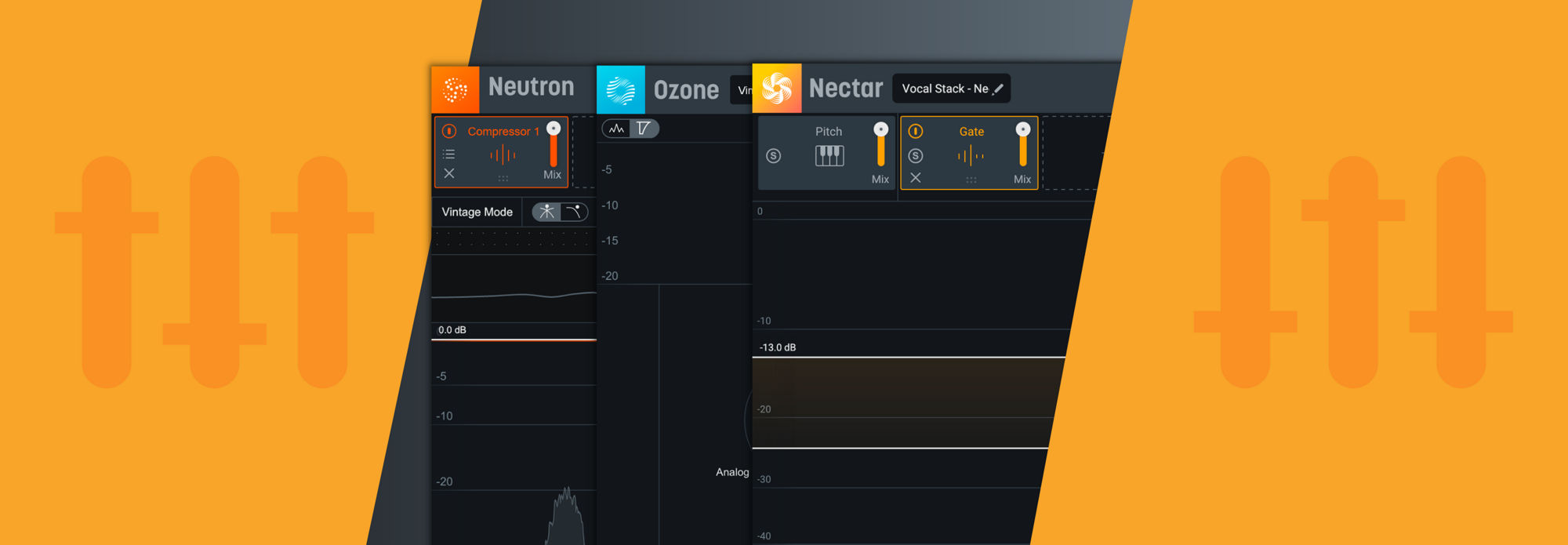This screenshot has width=1568, height=545.
Task: Select the Pitch module tab
Action: [828, 132]
